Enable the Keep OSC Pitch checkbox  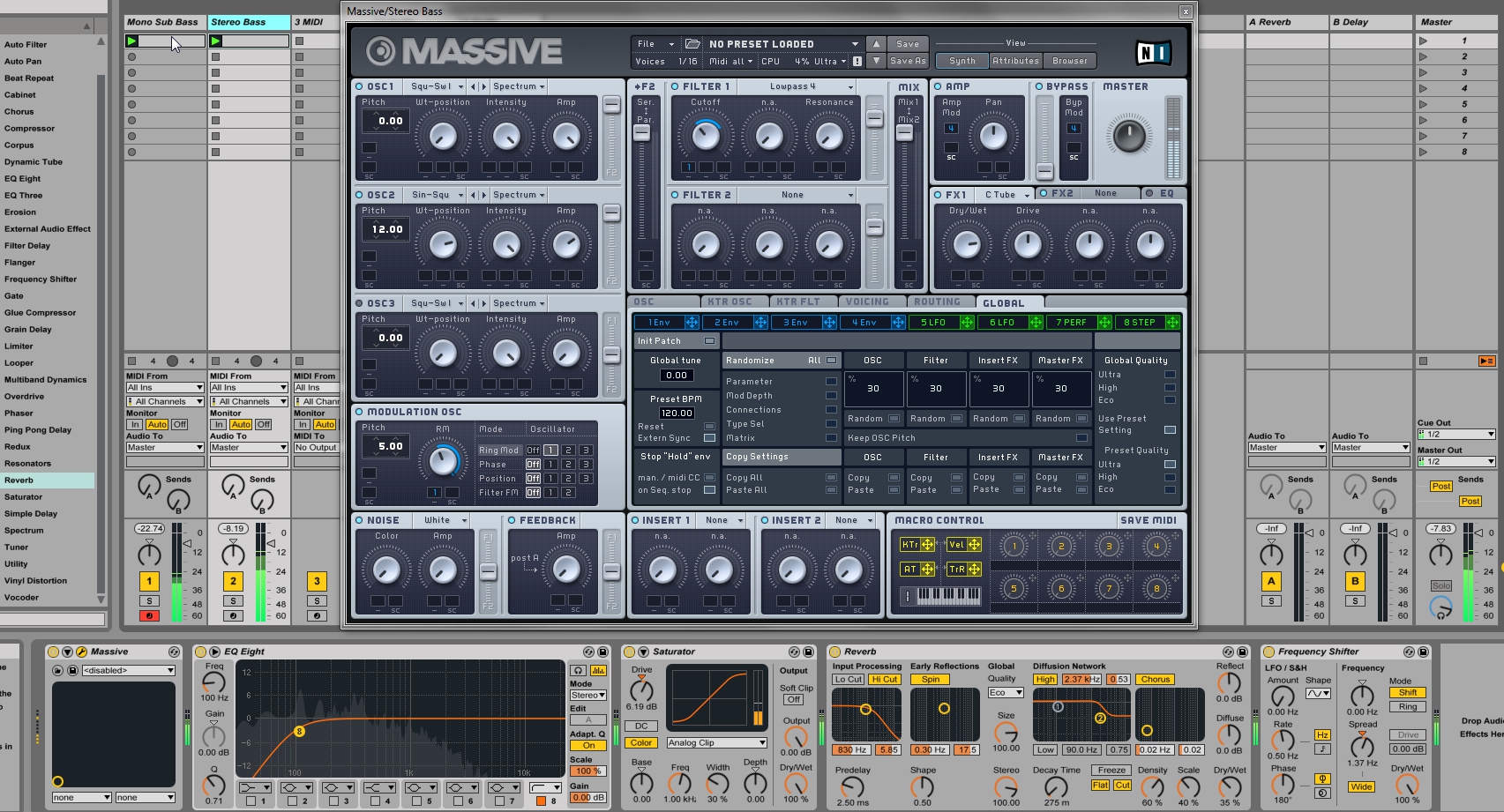[1081, 438]
